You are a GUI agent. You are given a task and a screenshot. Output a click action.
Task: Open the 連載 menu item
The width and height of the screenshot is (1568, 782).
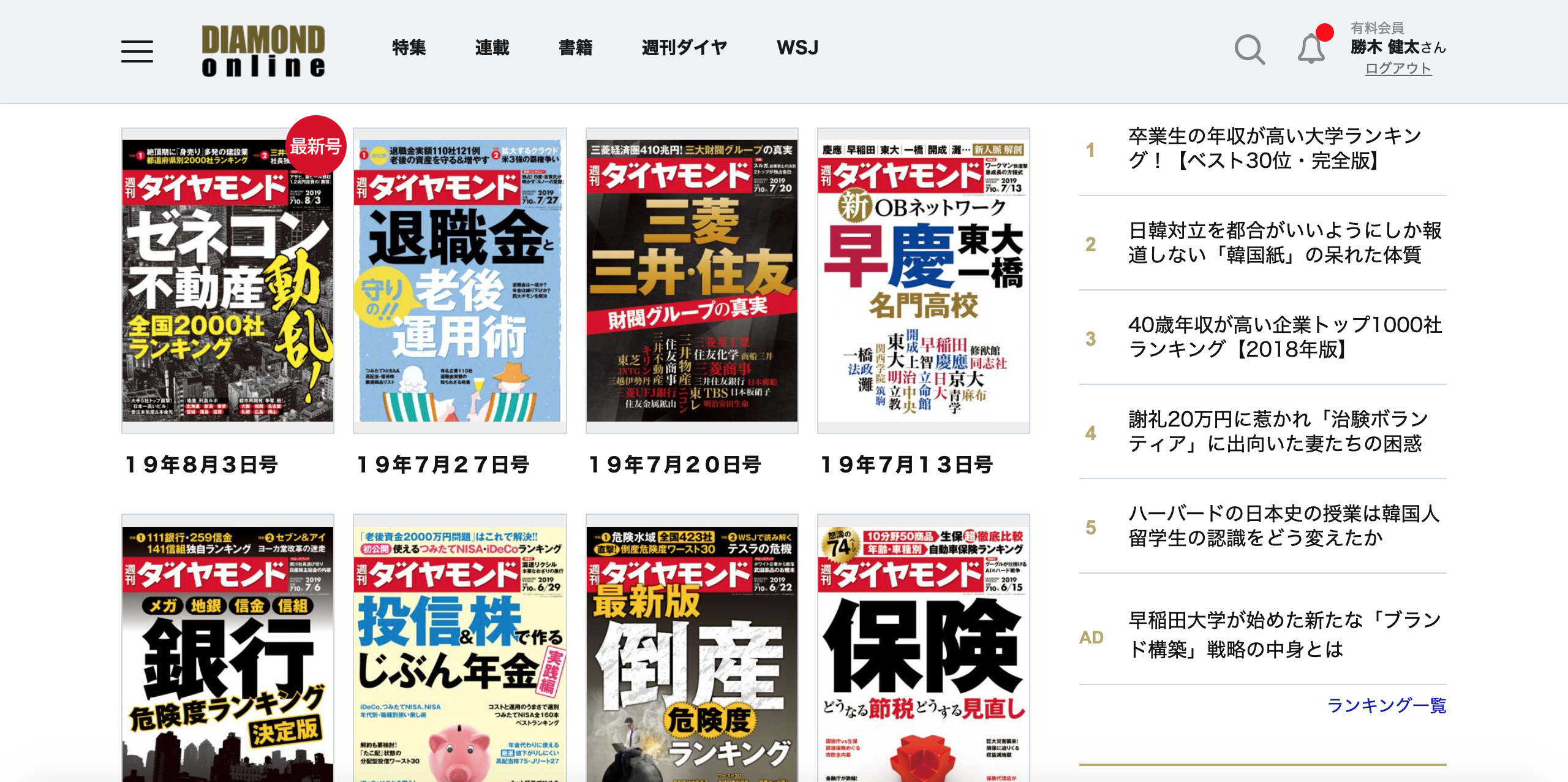point(492,47)
